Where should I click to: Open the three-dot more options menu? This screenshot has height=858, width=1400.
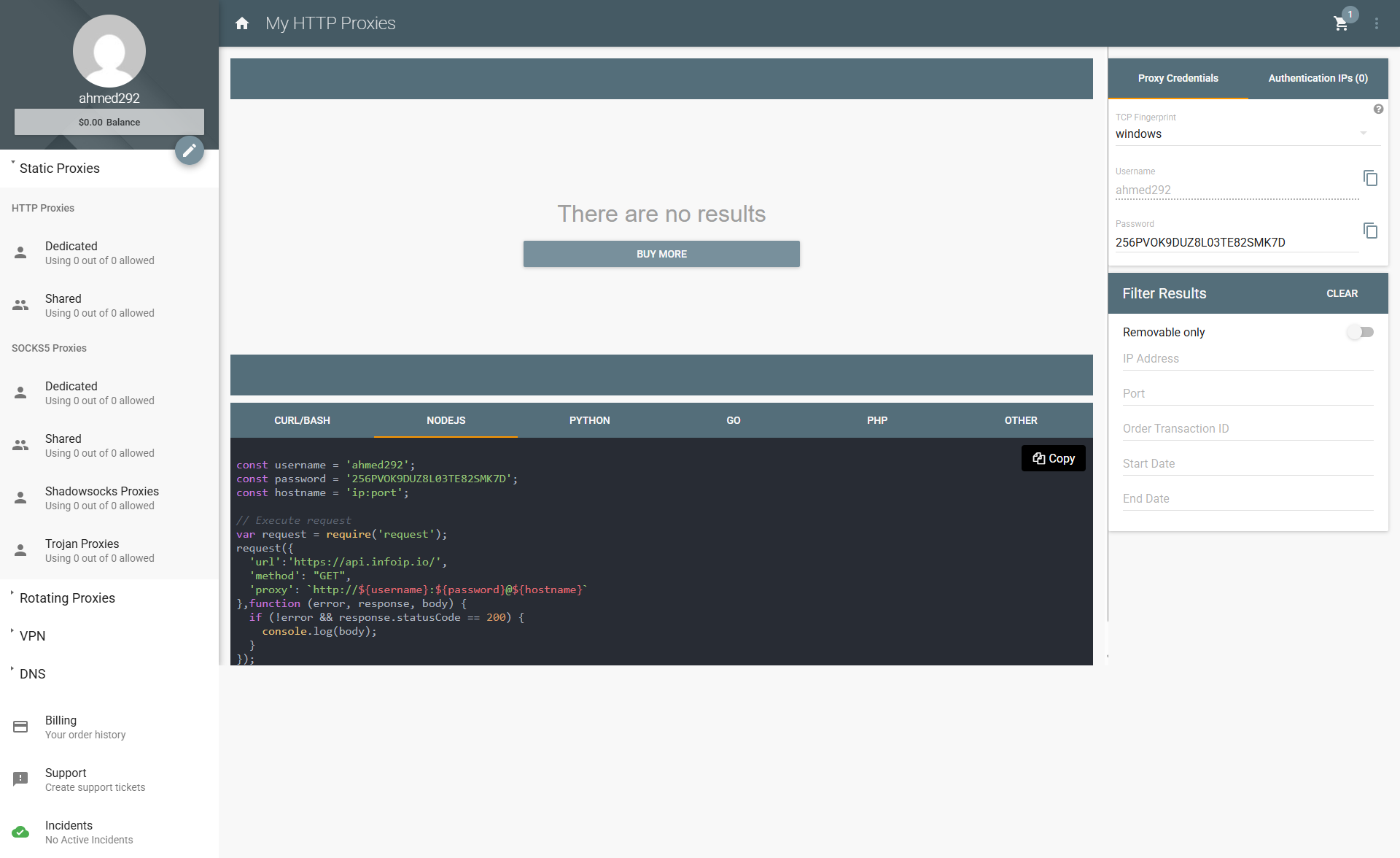pos(1377,23)
